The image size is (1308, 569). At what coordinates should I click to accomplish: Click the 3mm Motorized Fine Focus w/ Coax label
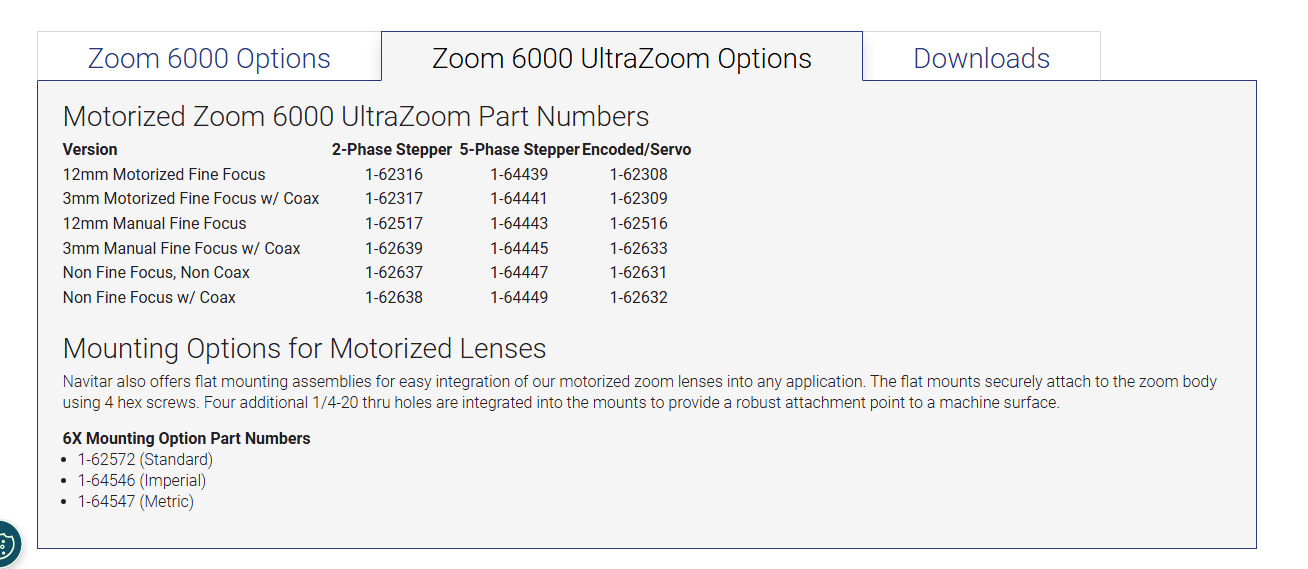click(191, 199)
